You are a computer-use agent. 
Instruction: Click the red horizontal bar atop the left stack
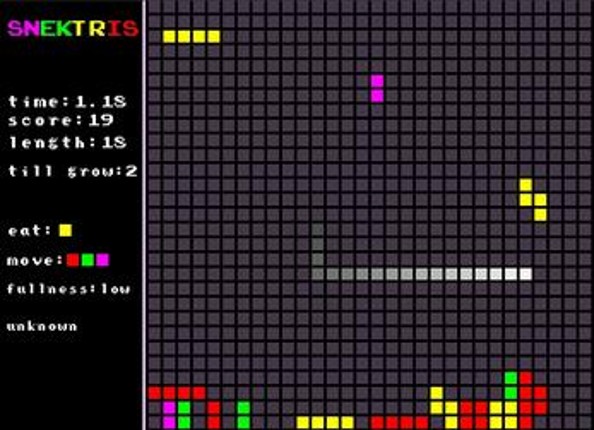(177, 393)
